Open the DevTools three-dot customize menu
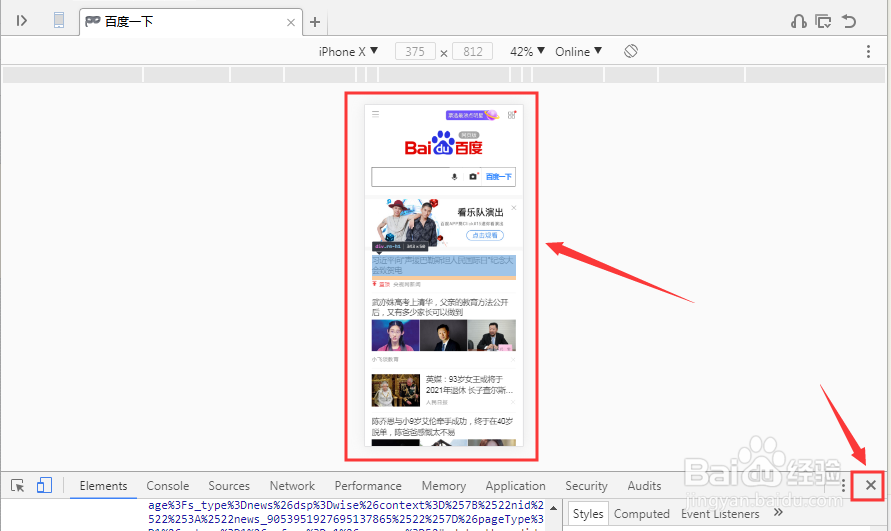This screenshot has height=531, width=891. pos(843,486)
